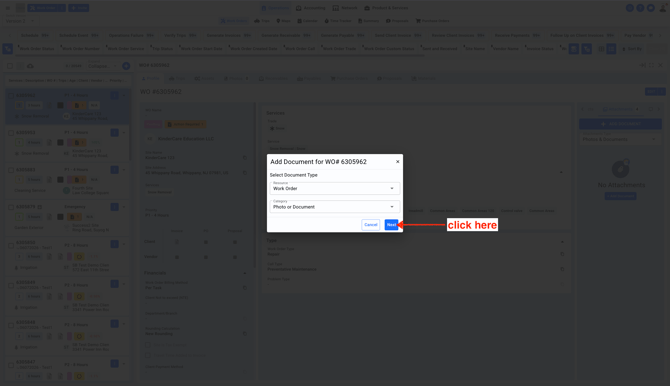Click the blue Invite button
The height and width of the screenshot is (386, 670).
click(79, 8)
